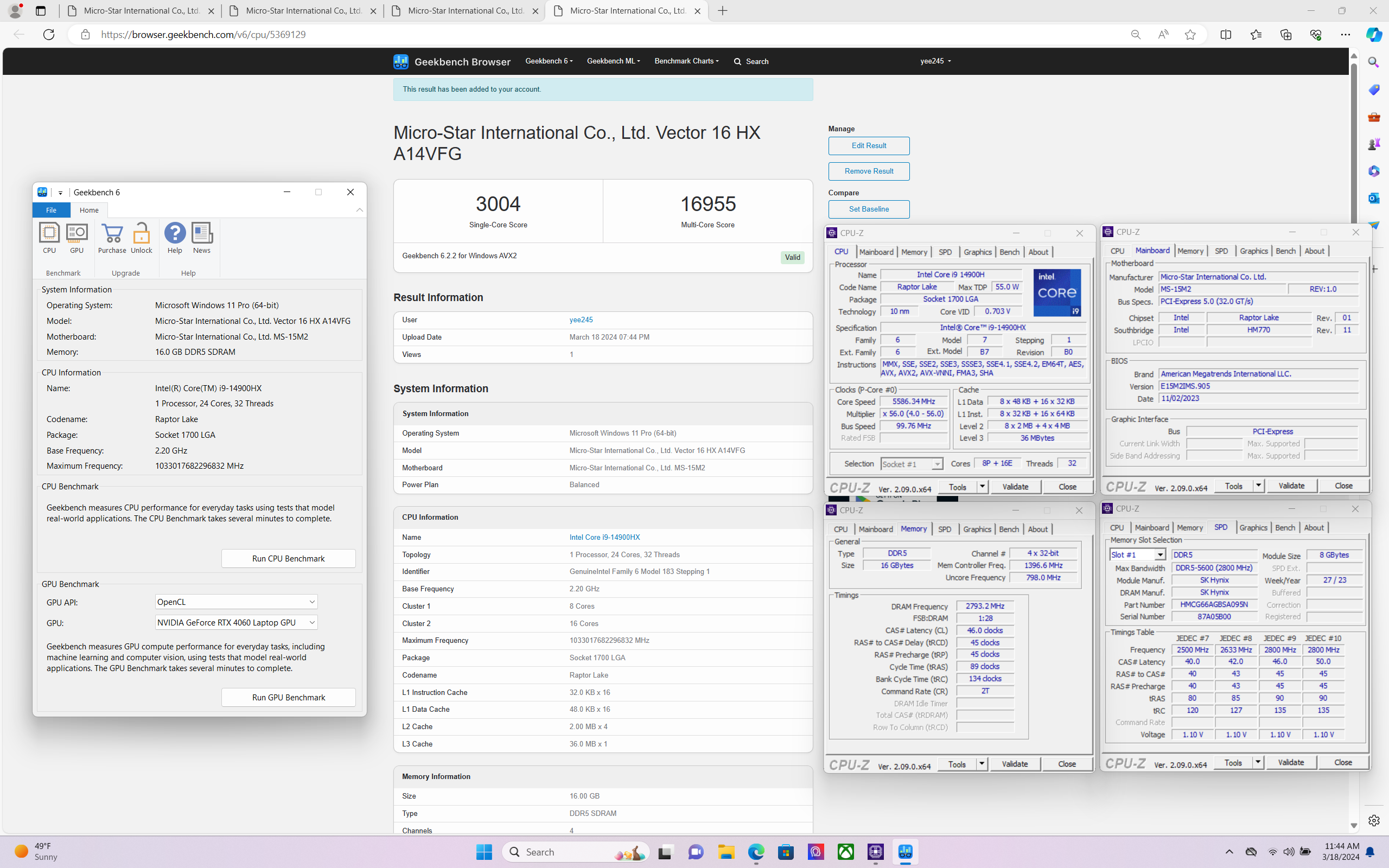Open notification bell in taskbar
1389x868 pixels.
point(1370,852)
